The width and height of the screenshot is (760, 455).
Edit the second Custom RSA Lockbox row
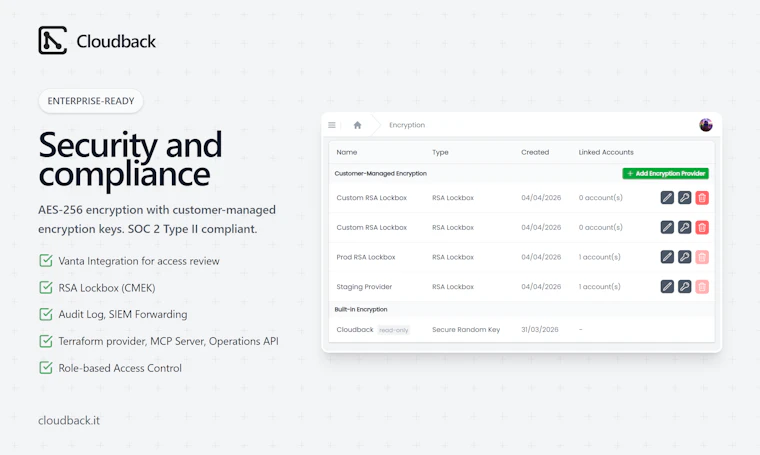pos(667,227)
